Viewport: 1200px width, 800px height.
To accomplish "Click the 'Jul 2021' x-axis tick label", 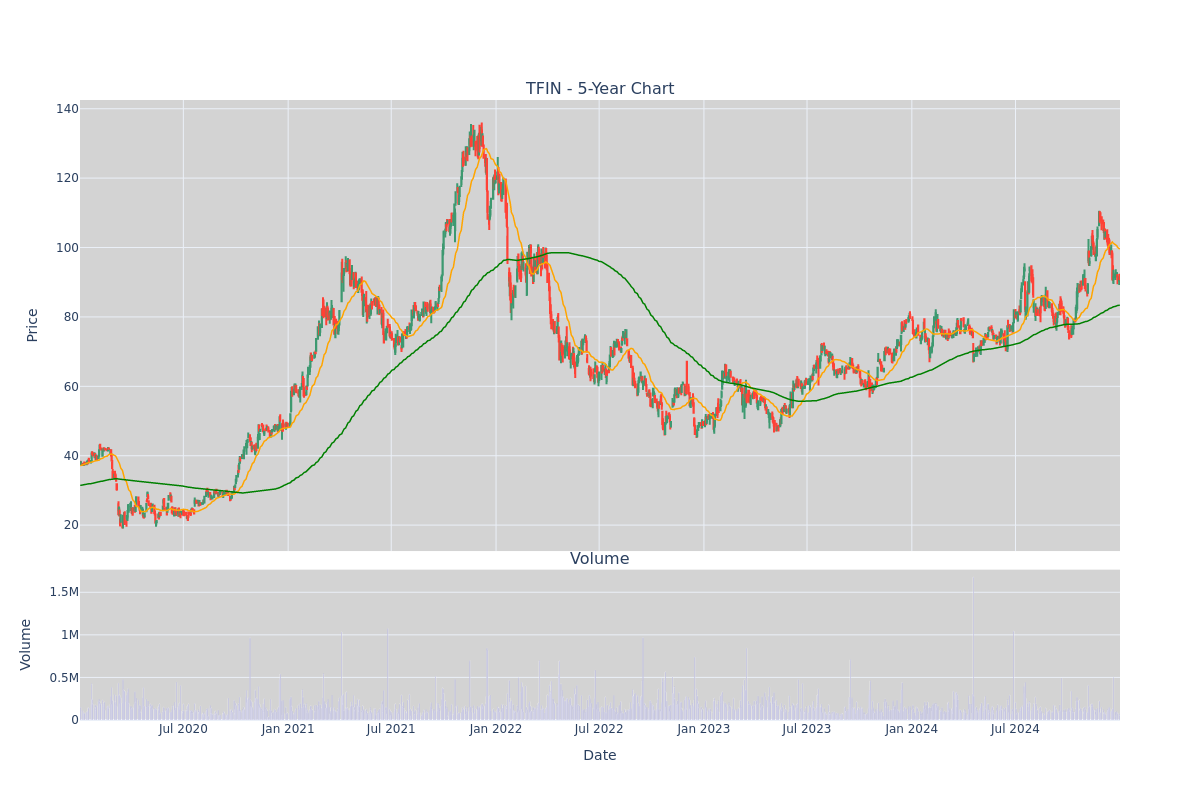I will pos(391,729).
